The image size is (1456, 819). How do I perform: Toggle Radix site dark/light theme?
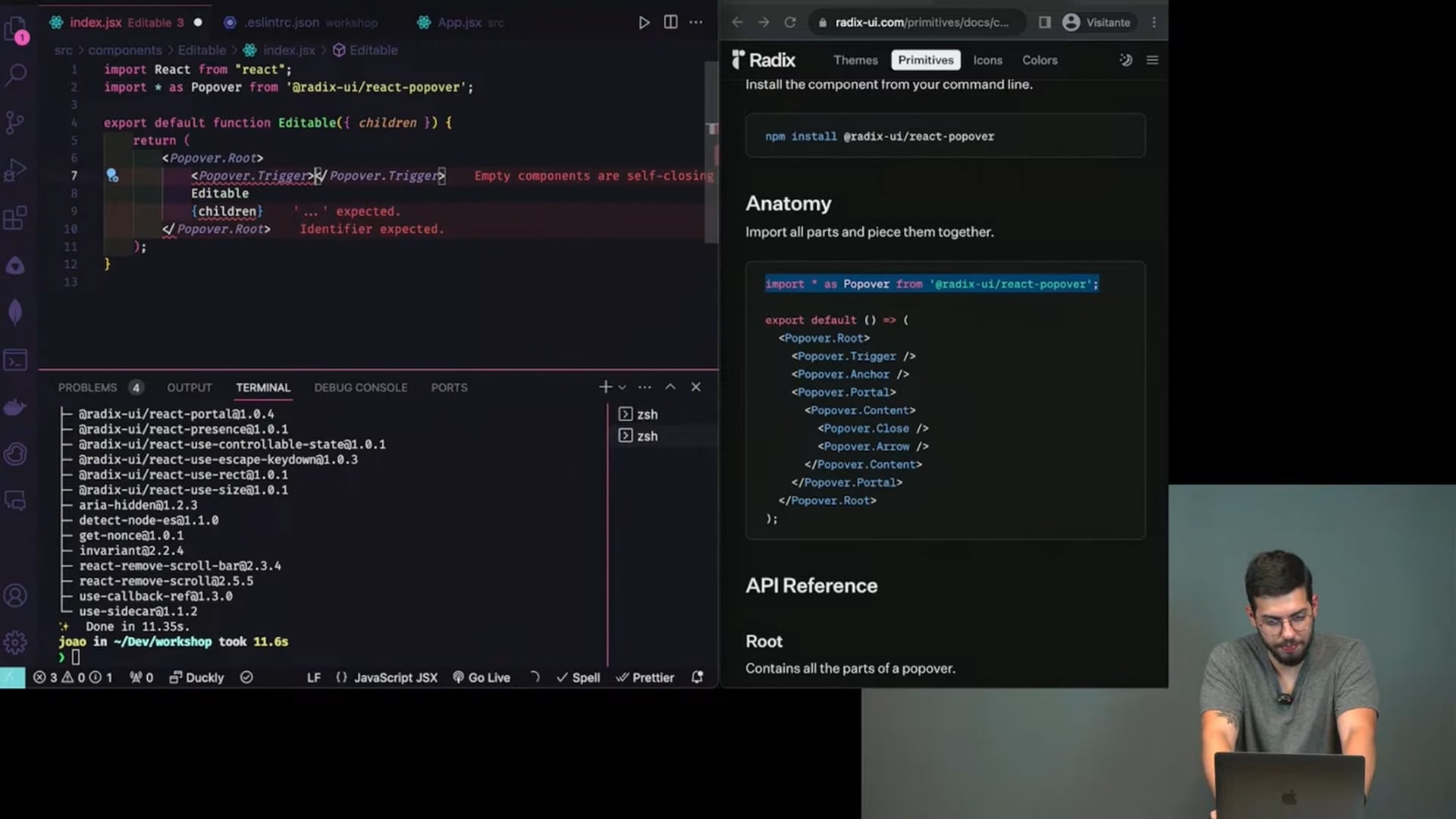1126,60
